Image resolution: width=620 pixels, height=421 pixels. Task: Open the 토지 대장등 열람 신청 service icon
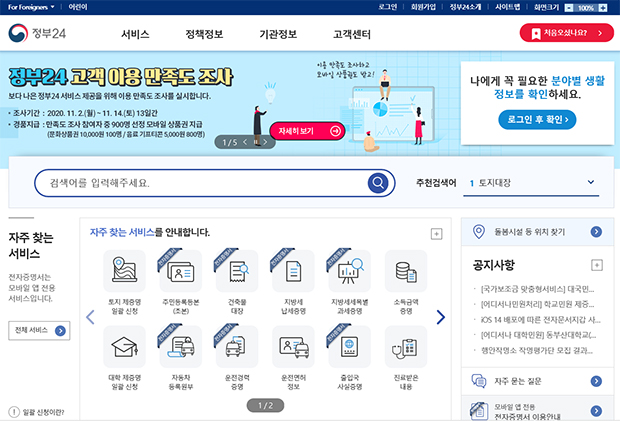click(124, 270)
